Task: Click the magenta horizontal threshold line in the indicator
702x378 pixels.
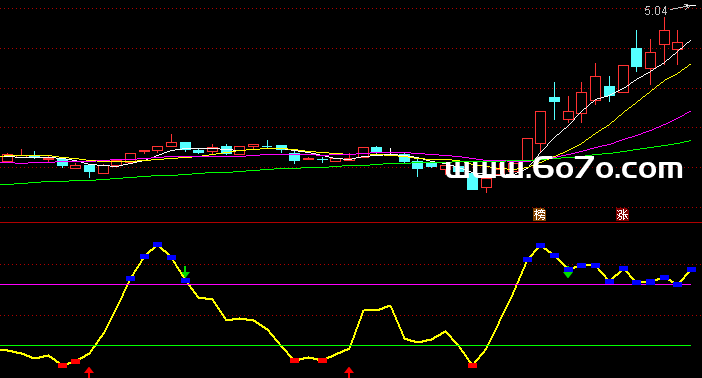Action: tap(345, 284)
